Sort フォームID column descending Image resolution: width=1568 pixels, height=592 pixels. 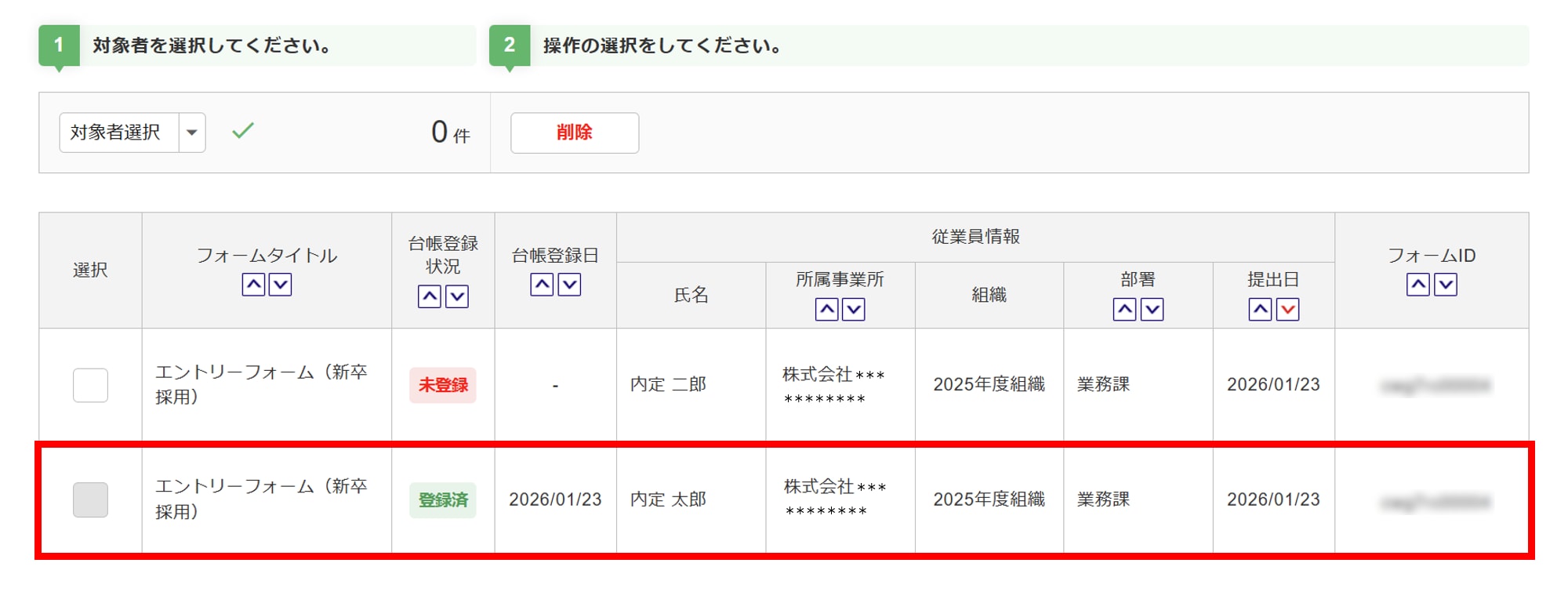pyautogui.click(x=1446, y=285)
